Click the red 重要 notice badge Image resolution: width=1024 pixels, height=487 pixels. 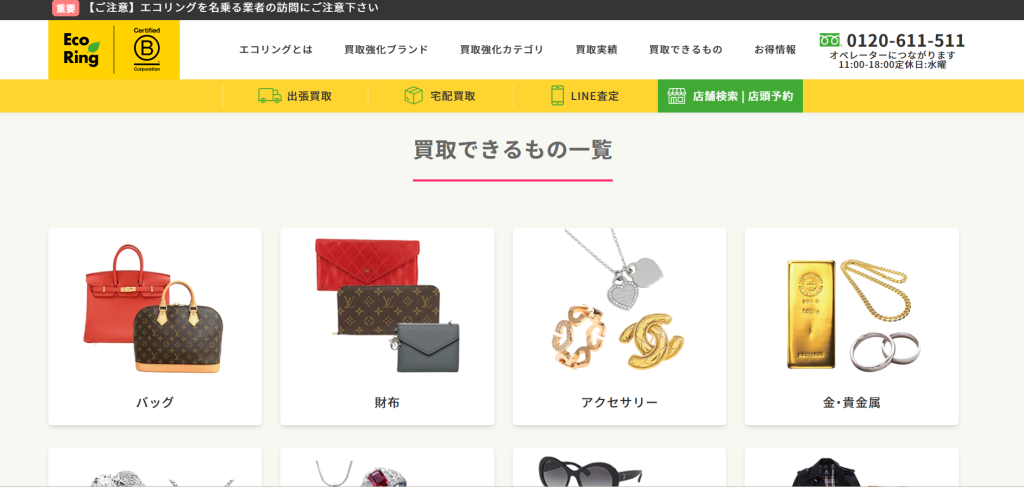point(65,8)
